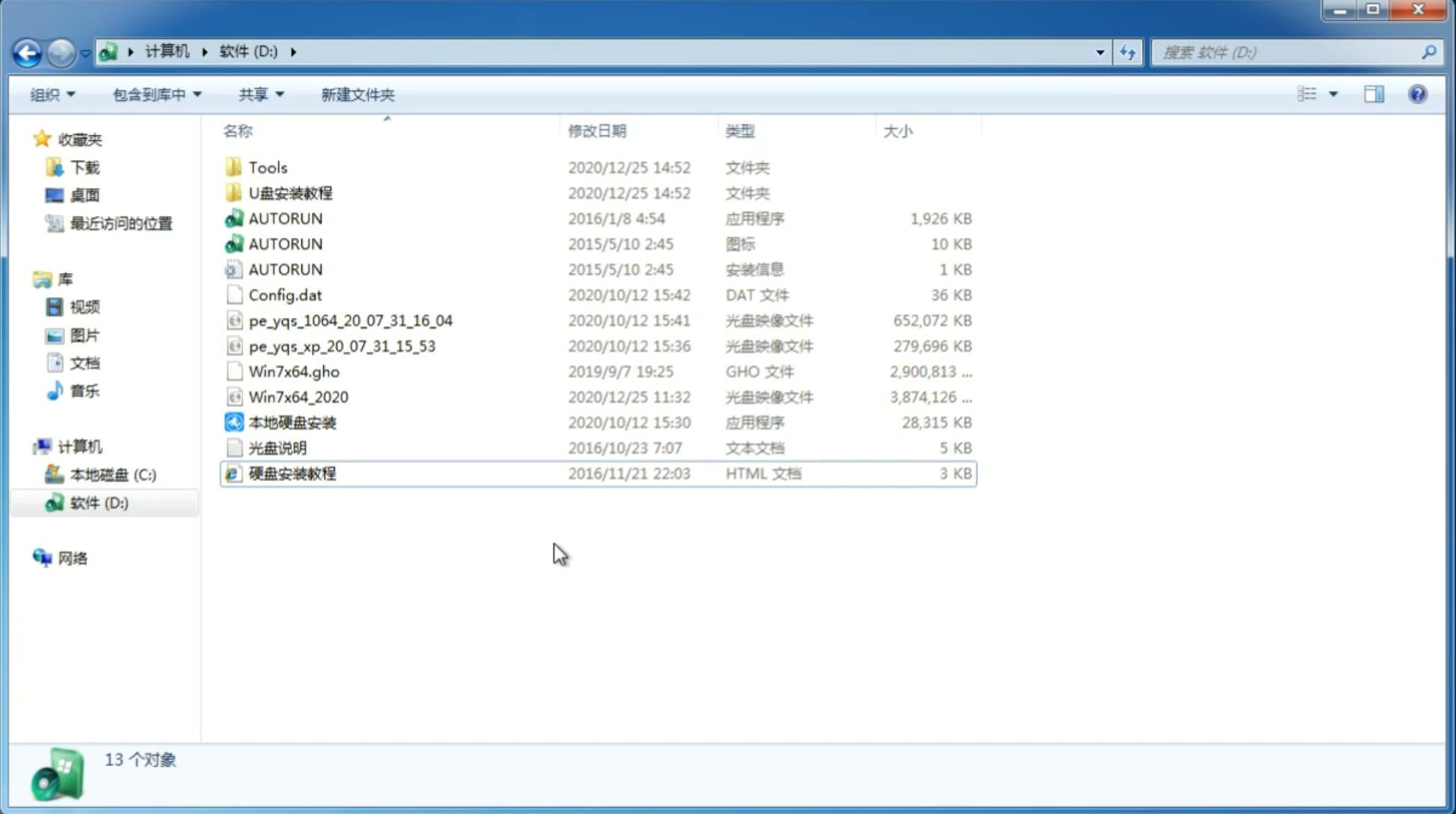
Task: Open 光盘说明 text document
Action: click(277, 447)
